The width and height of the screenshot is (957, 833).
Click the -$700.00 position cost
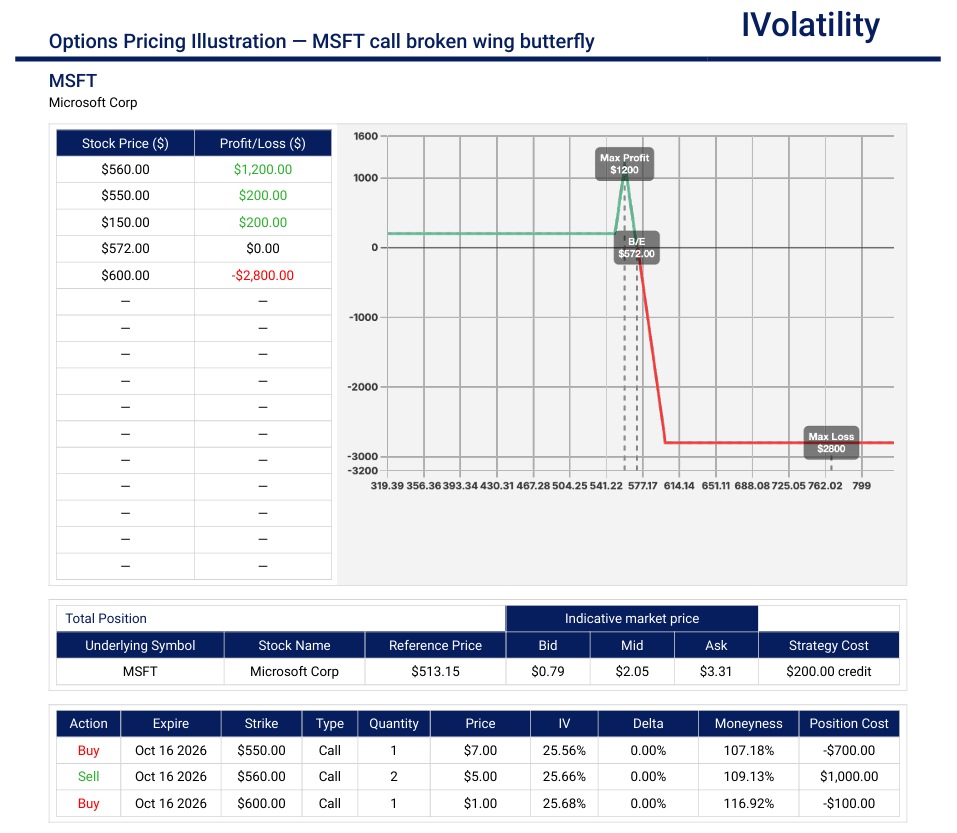(849, 750)
